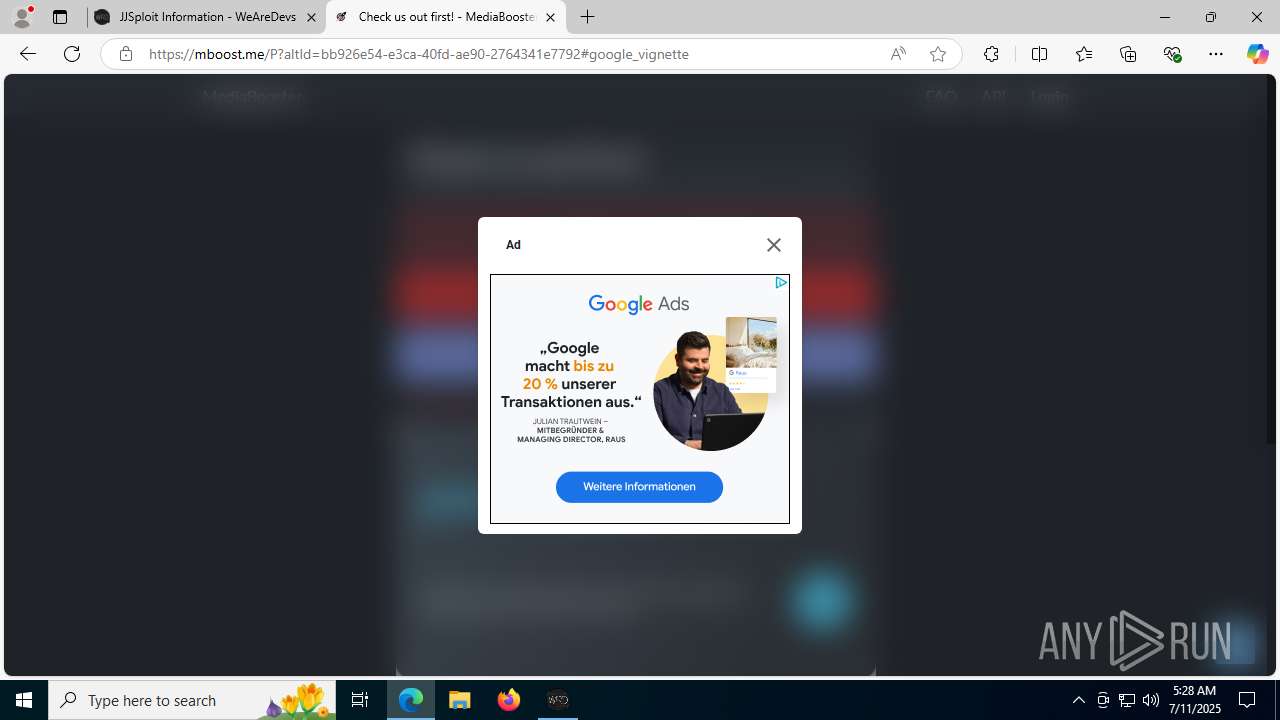Screen dimensions: 1280x720
Task: Click the taskbar search box
Action: pos(192,700)
